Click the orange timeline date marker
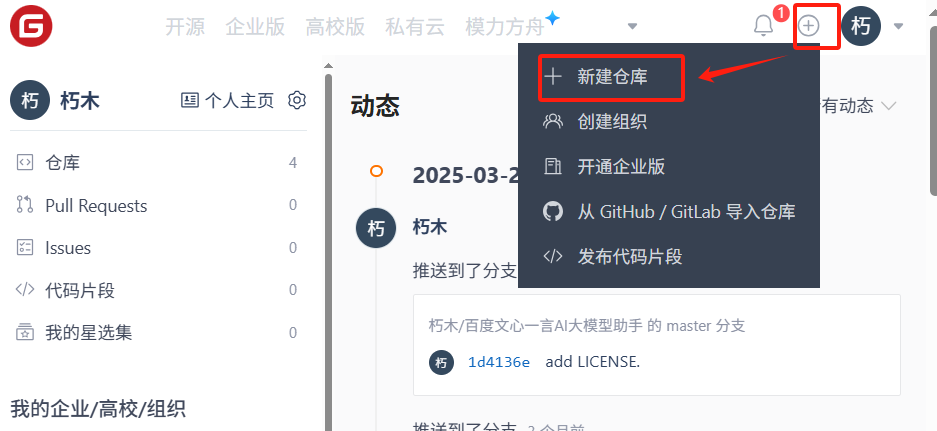 (x=376, y=172)
